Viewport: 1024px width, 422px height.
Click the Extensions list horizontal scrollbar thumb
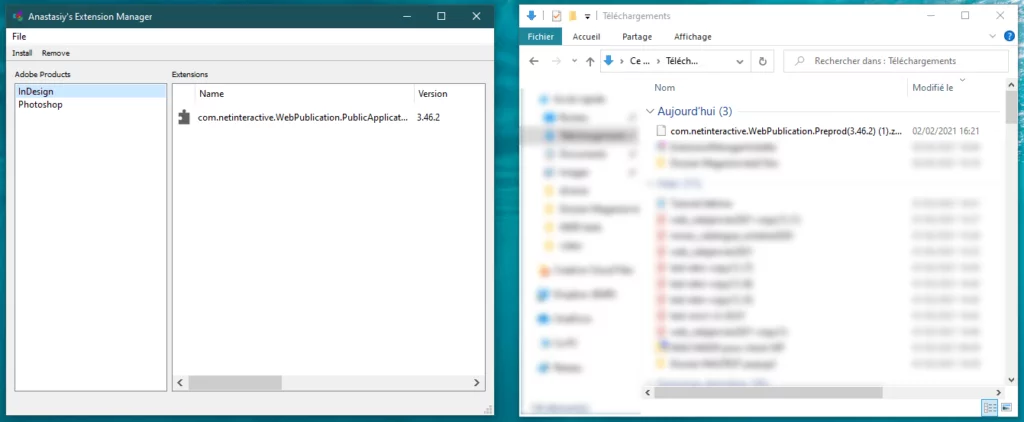pyautogui.click(x=235, y=383)
